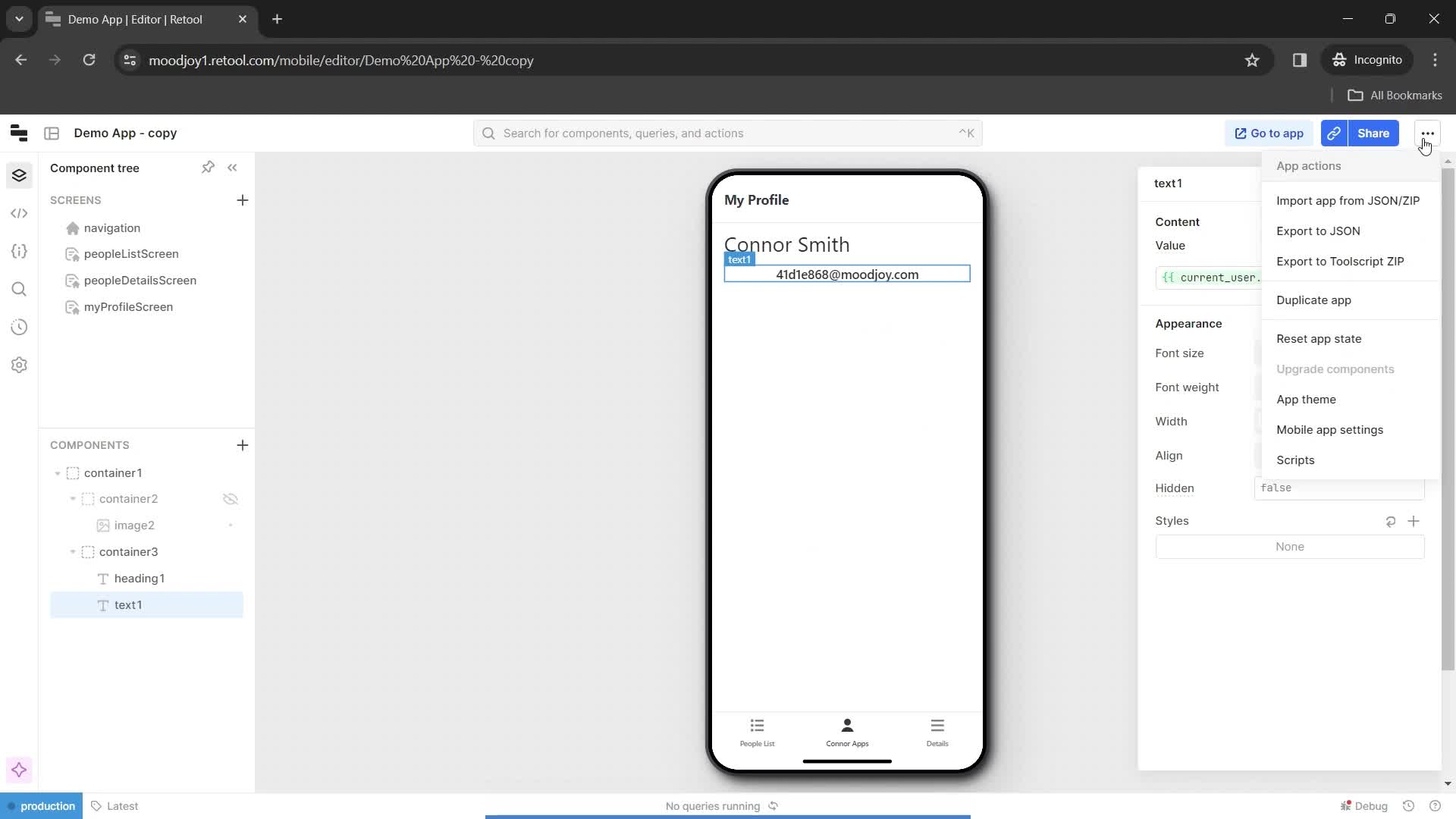The image size is (1456, 819).
Task: Click the add new screen icon
Action: (x=242, y=200)
